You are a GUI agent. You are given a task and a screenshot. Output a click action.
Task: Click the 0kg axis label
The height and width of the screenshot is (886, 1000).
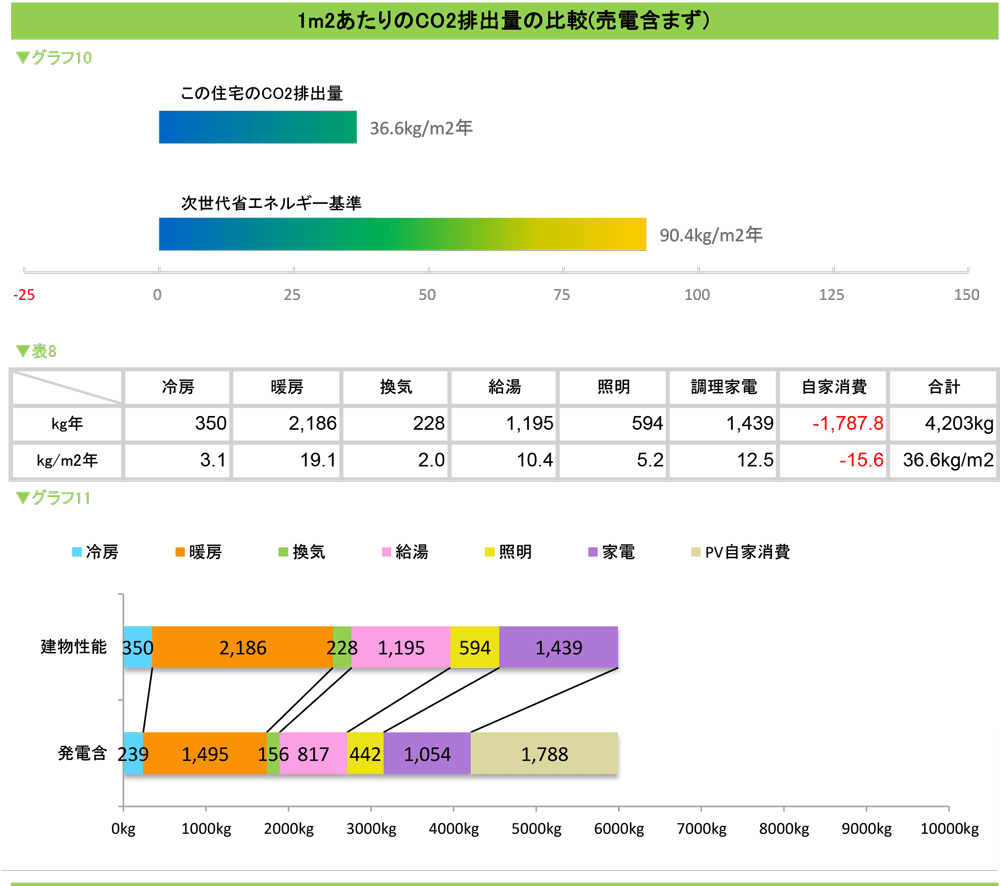pyautogui.click(x=123, y=829)
